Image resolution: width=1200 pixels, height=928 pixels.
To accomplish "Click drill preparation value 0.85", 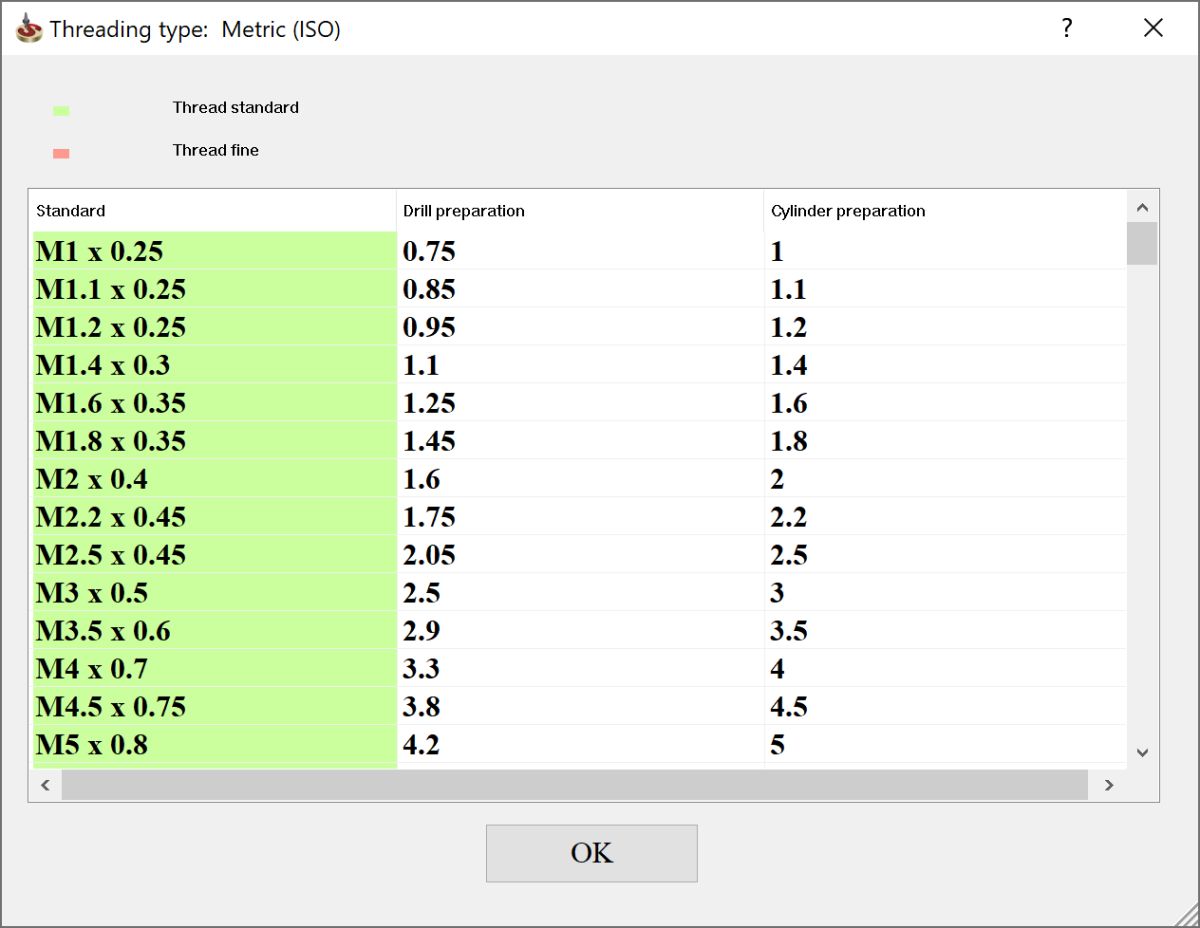I will 429,290.
